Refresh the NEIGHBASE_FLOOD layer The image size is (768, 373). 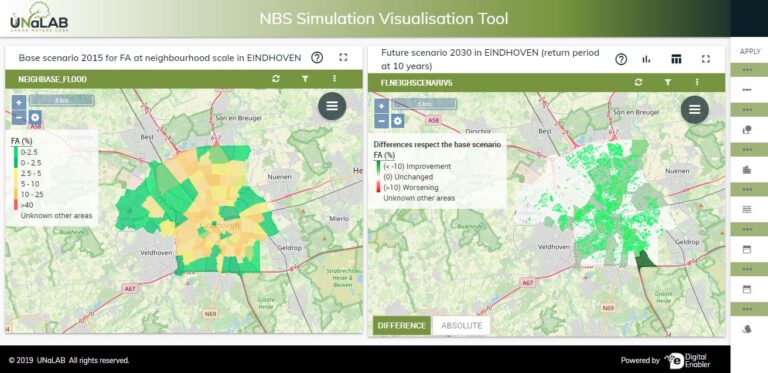click(x=276, y=79)
